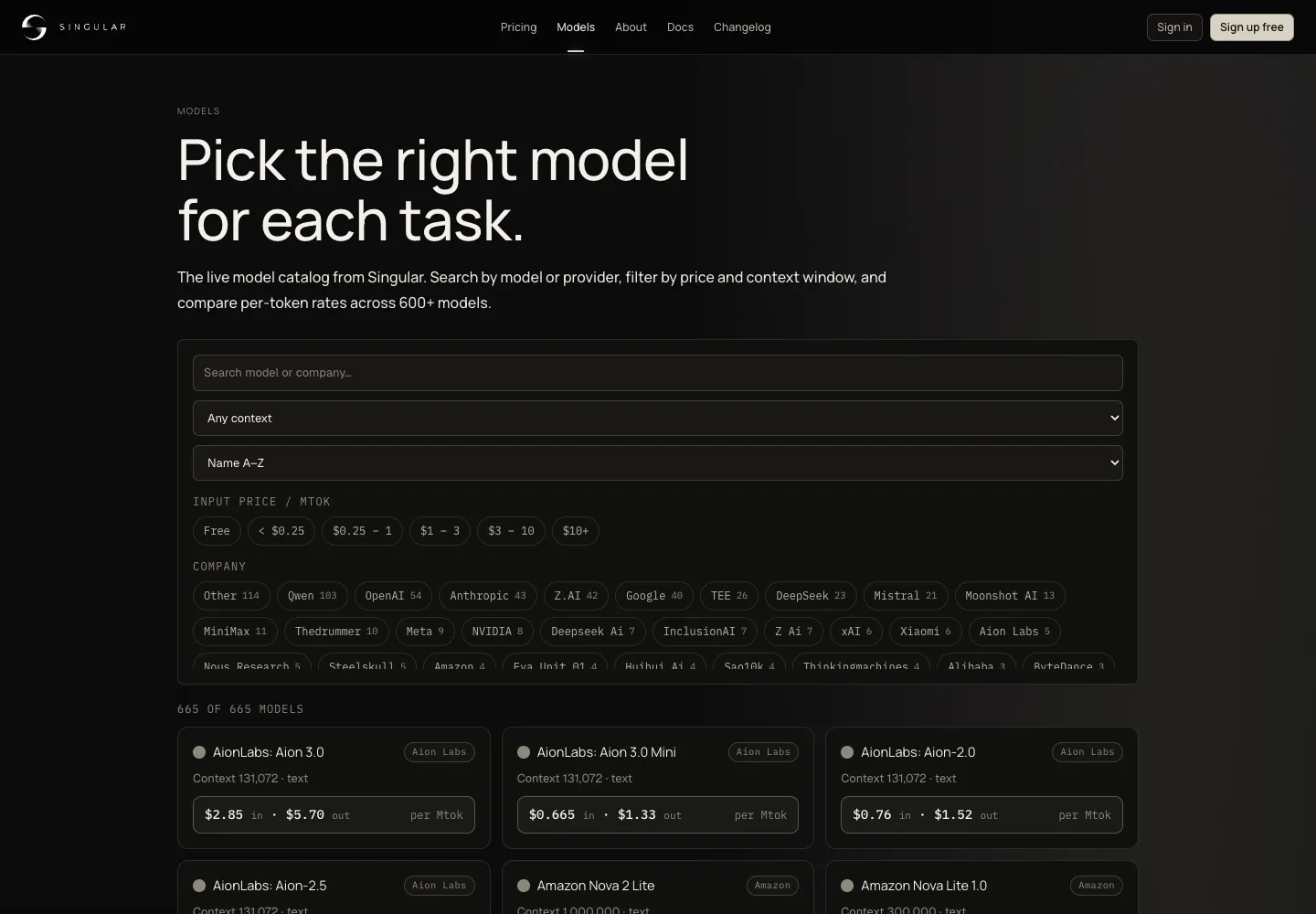Filter by company xAI
The width and height of the screenshot is (1316, 914).
(x=856, y=632)
